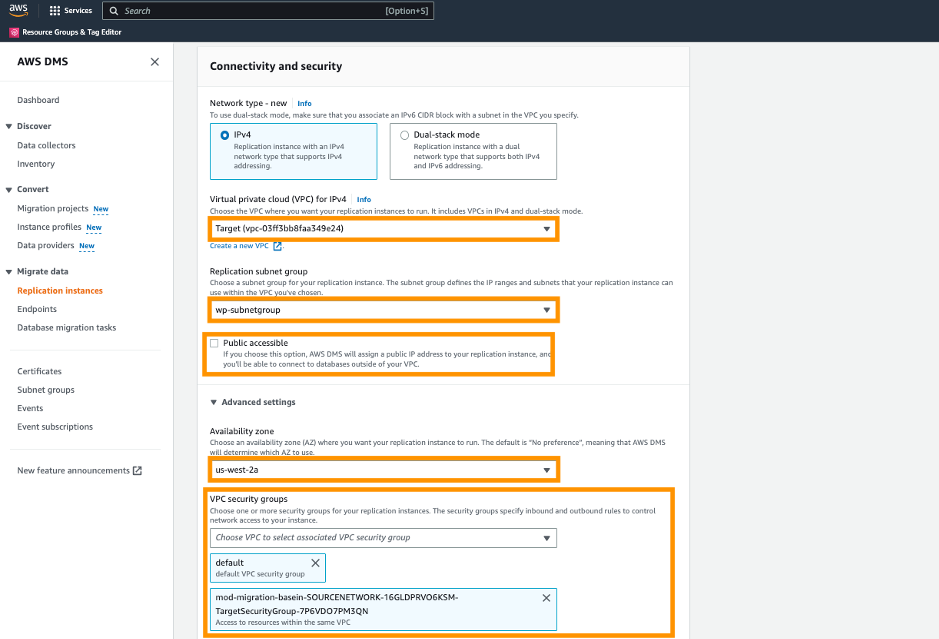Open Endpoints in sidebar
Screen dimensions: 939x639
(37, 309)
